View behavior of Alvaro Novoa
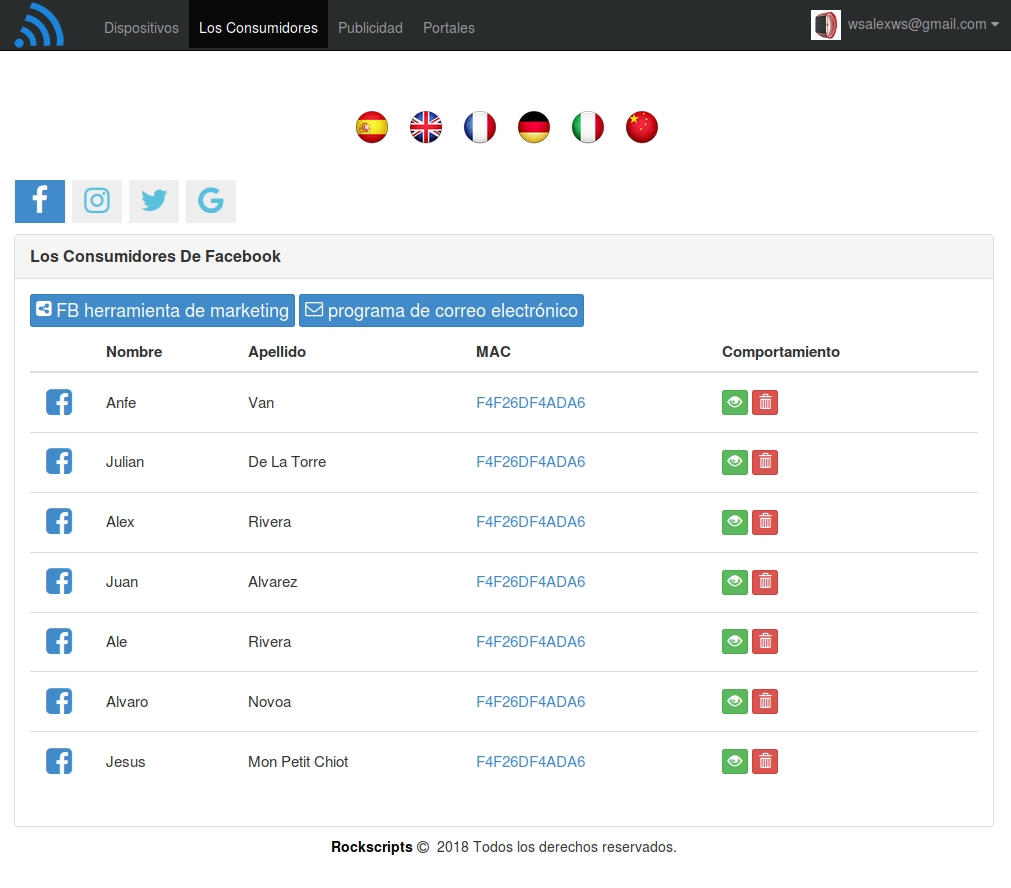 point(735,702)
